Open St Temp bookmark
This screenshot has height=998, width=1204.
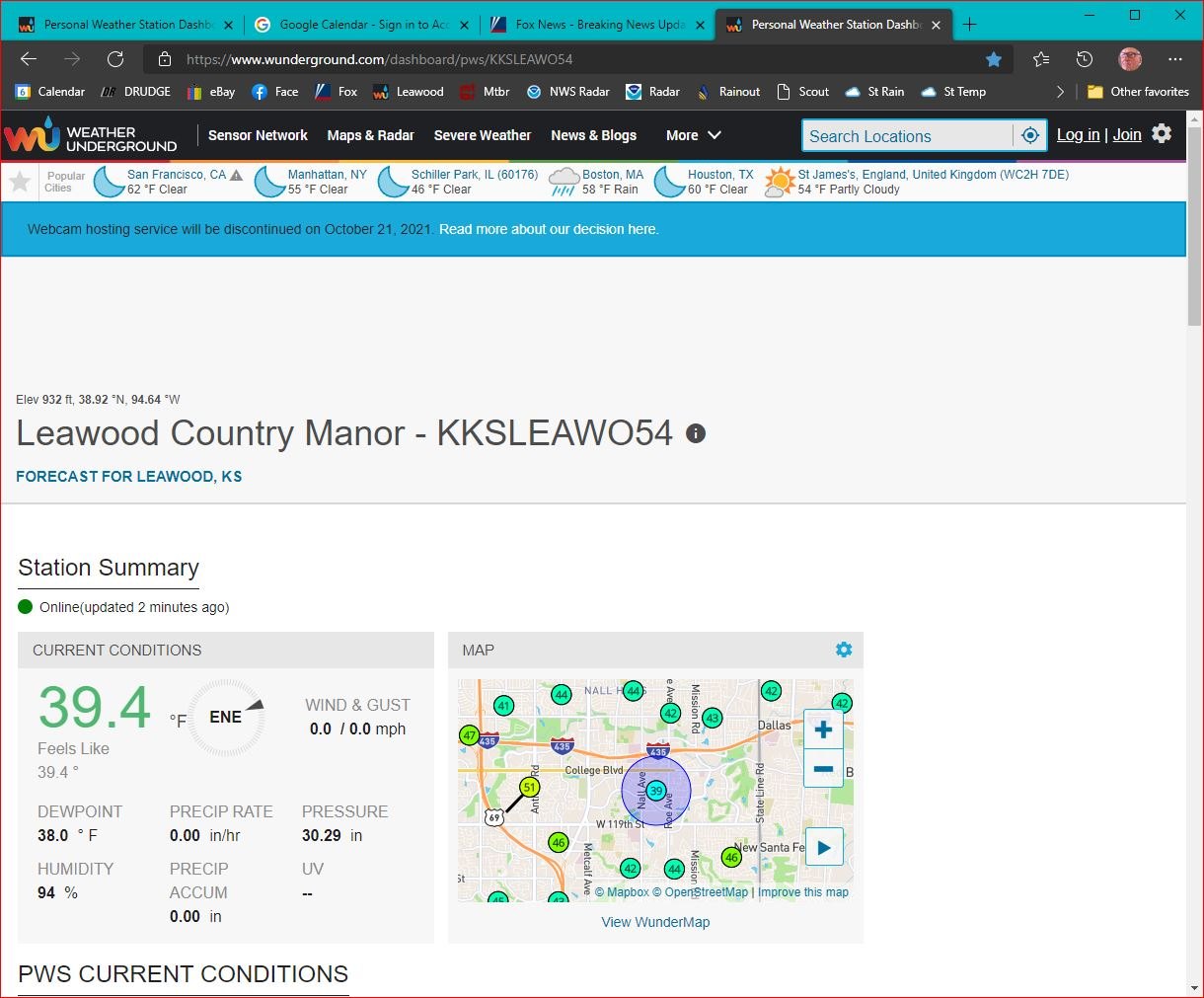pos(953,92)
